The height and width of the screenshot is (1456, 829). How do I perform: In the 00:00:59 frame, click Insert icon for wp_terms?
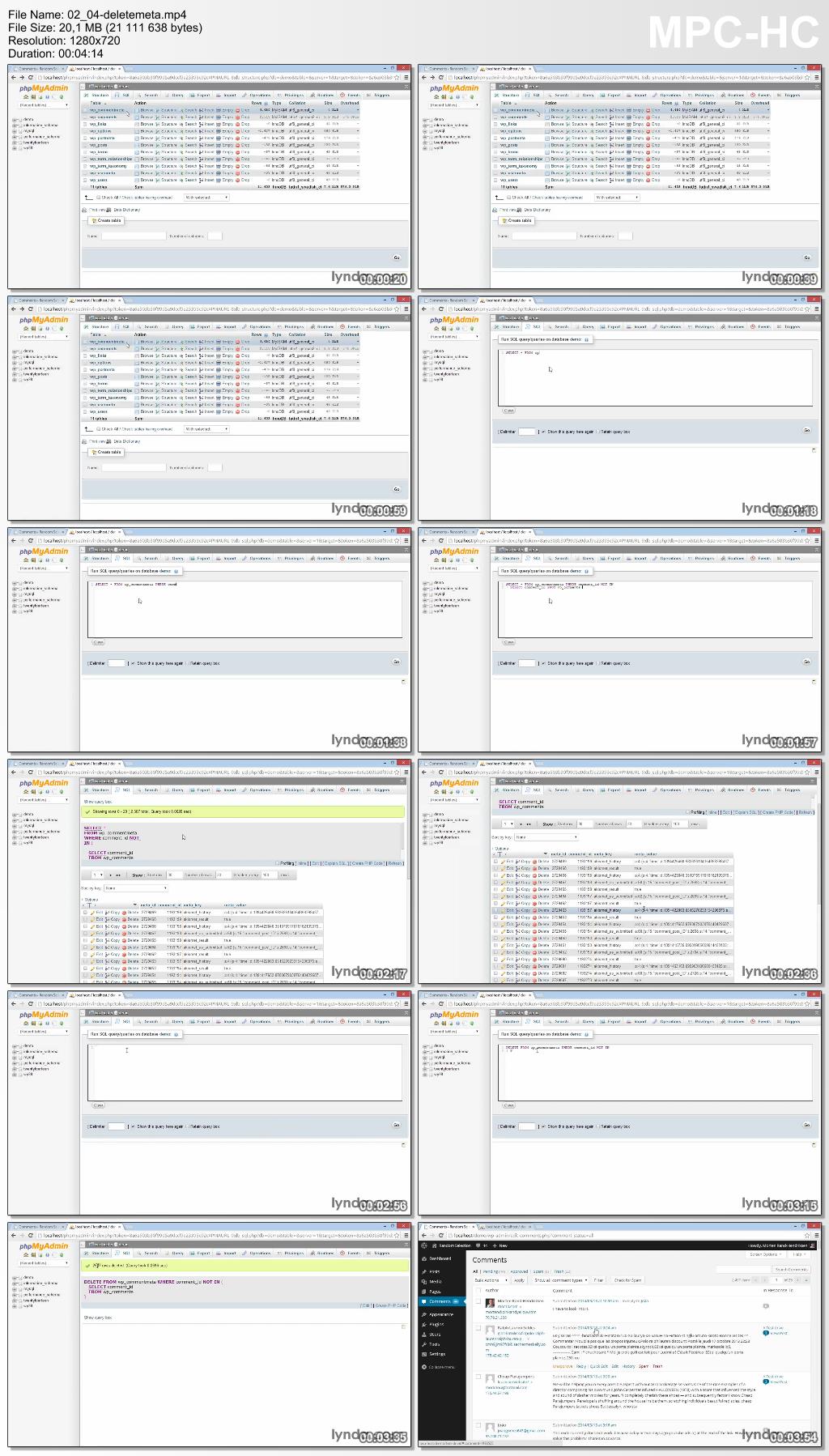[202, 384]
